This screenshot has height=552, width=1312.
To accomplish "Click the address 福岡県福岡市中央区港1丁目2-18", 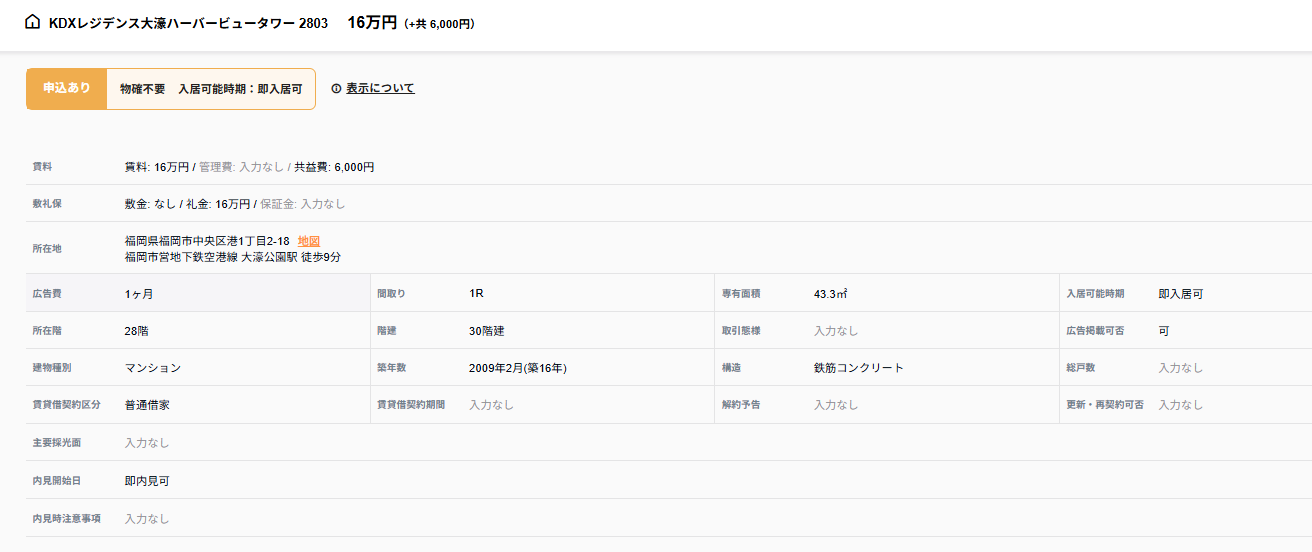I will 207,241.
